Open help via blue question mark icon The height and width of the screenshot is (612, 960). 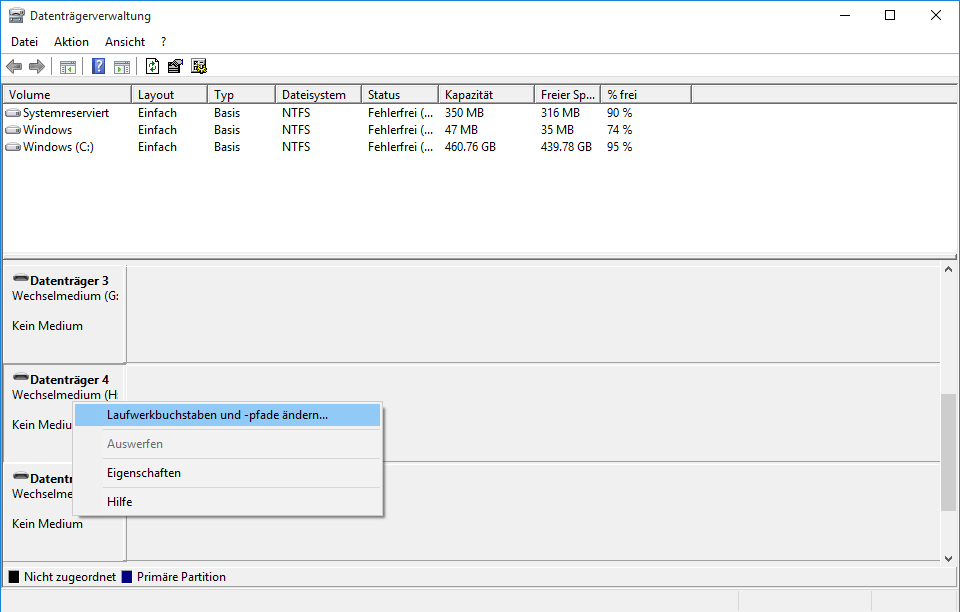[99, 67]
